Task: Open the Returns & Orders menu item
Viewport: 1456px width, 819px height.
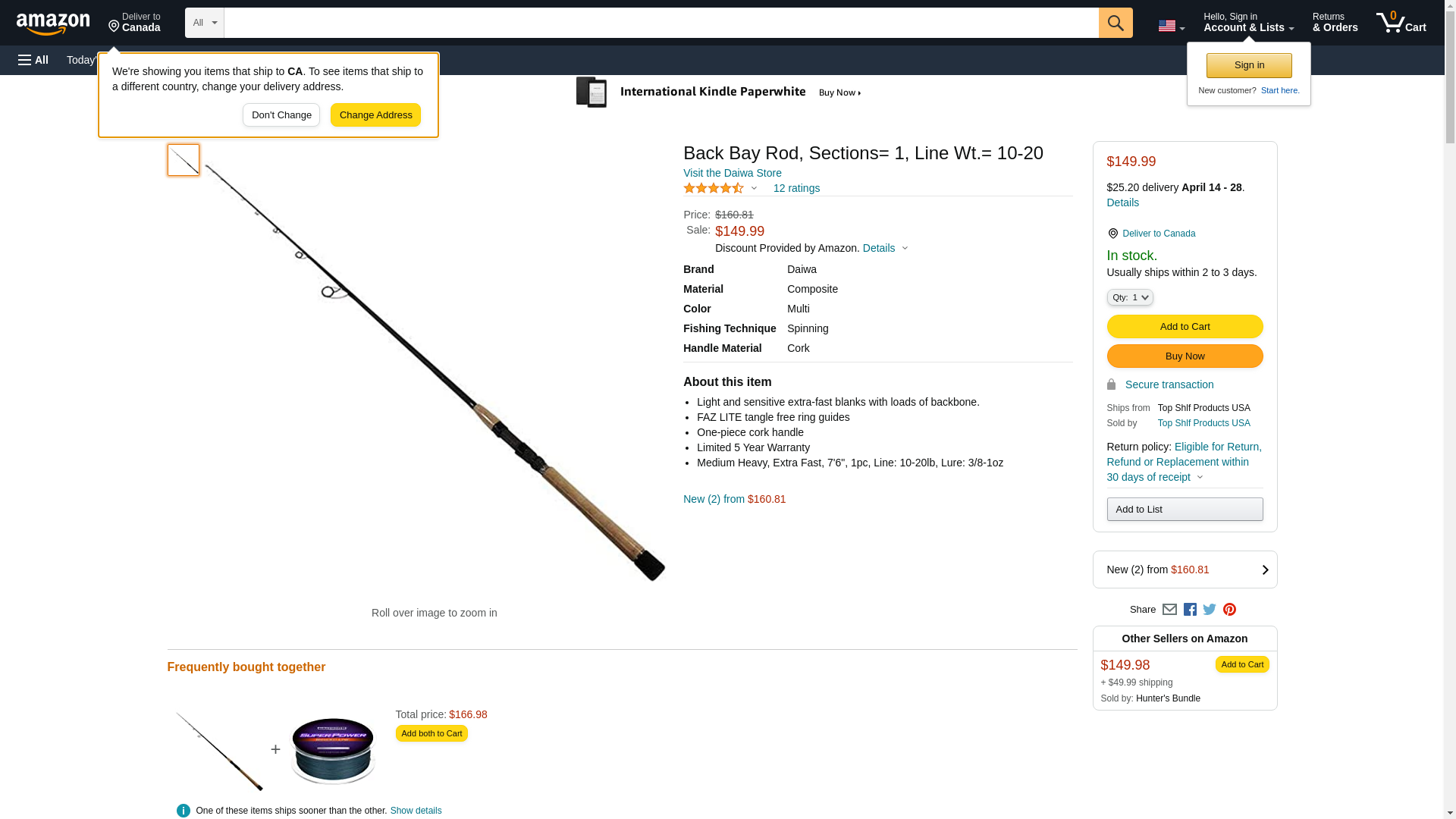Action: (1335, 23)
